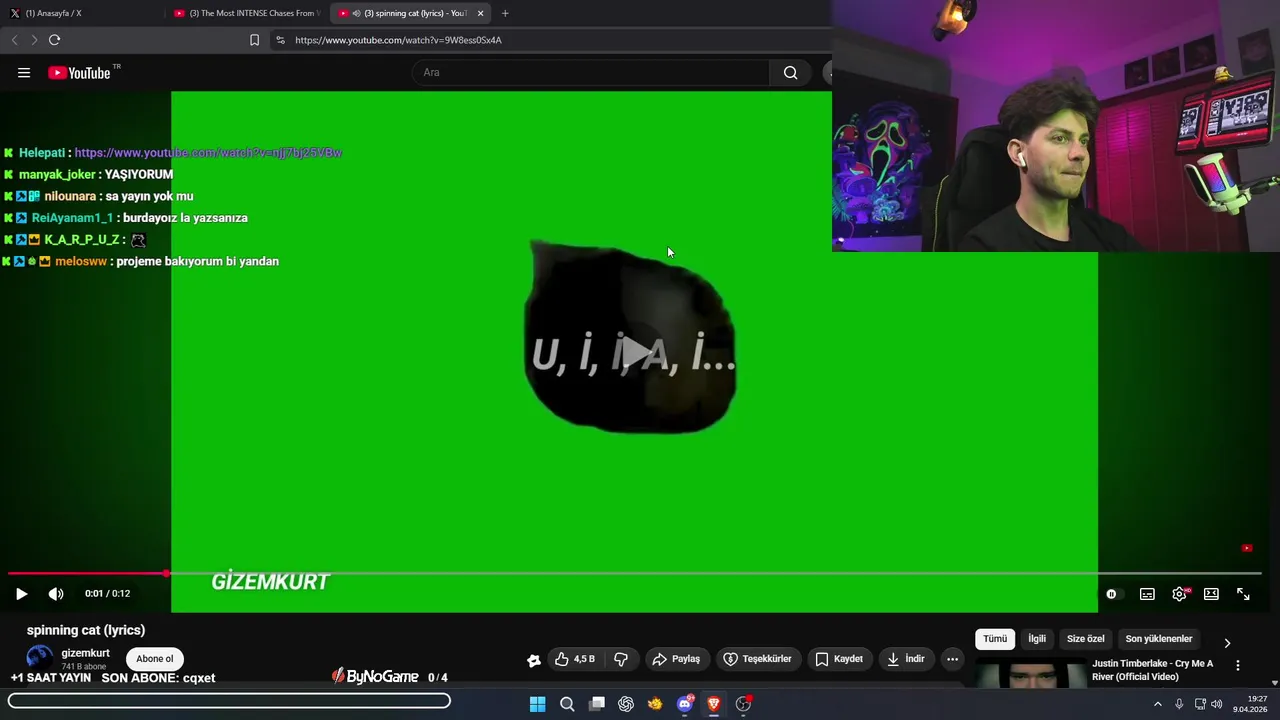
Task: Show hidden system tray icons
Action: (x=1158, y=704)
